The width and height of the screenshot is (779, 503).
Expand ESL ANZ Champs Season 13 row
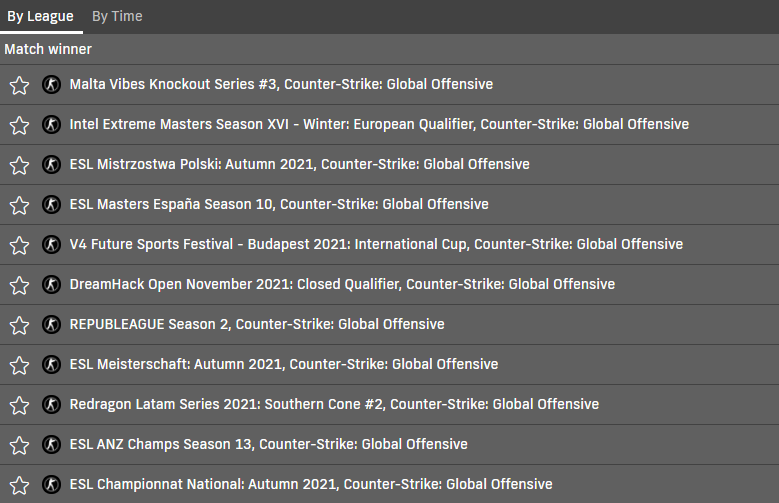pyautogui.click(x=390, y=445)
